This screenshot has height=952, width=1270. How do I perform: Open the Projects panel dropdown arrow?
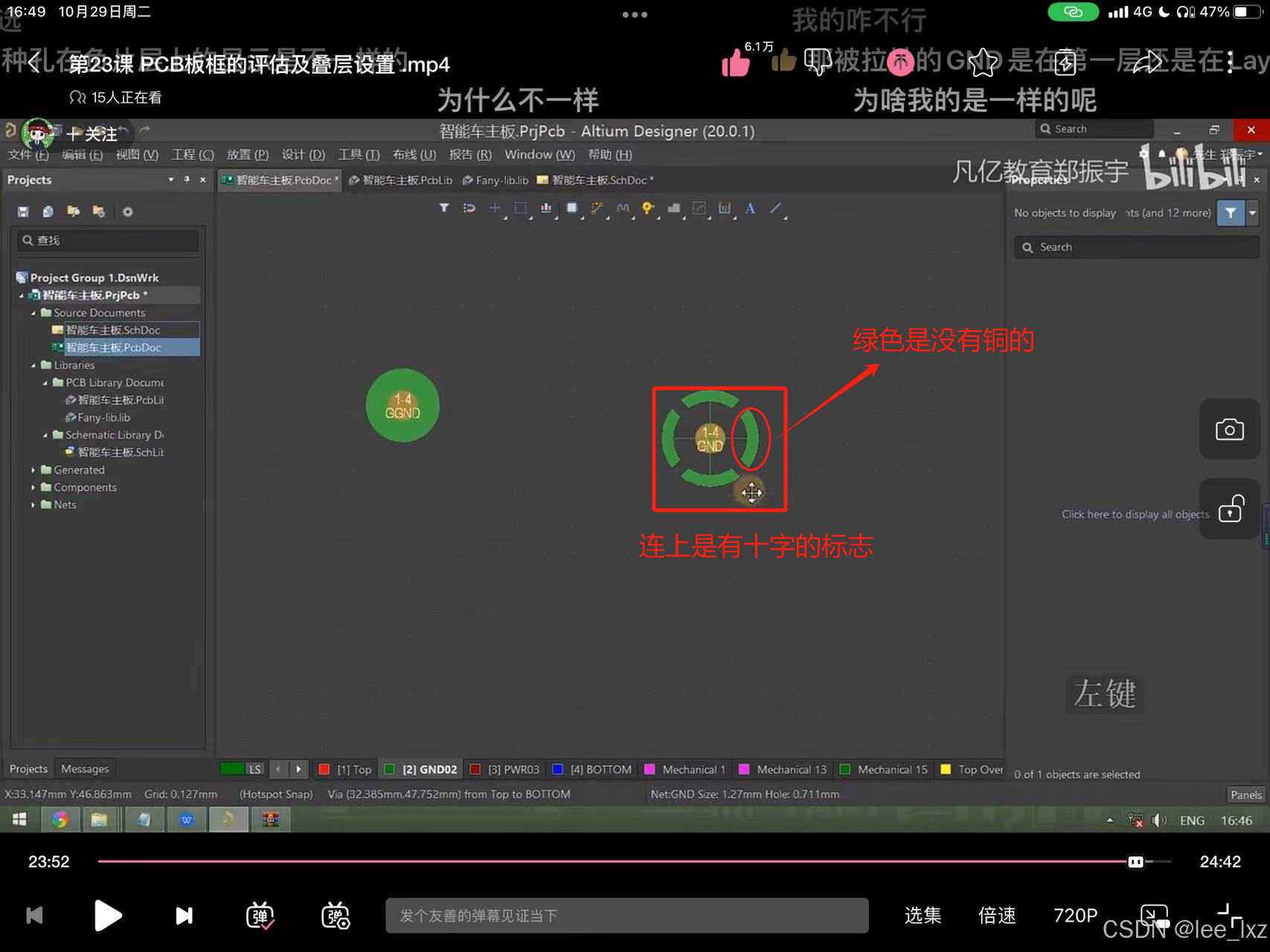tap(171, 180)
